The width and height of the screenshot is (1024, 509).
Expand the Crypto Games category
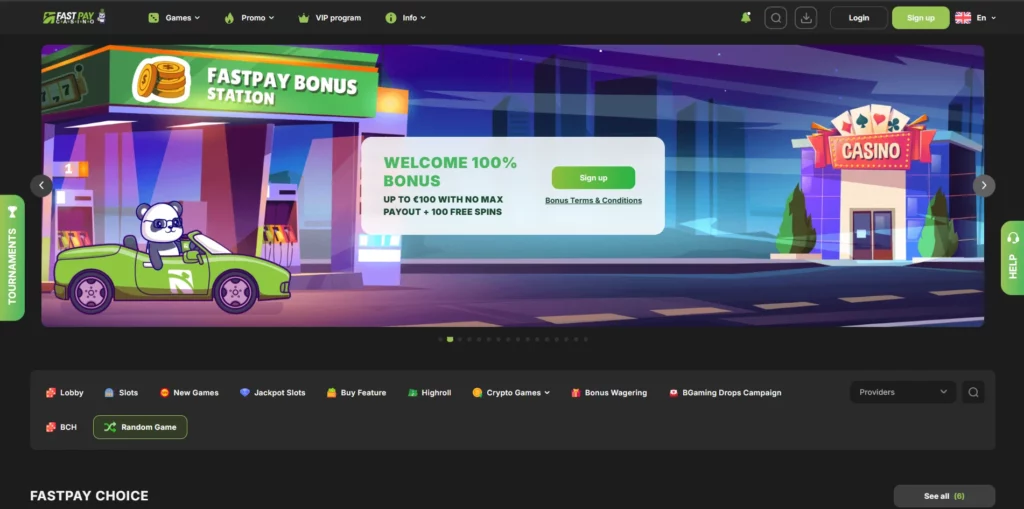pyautogui.click(x=511, y=393)
